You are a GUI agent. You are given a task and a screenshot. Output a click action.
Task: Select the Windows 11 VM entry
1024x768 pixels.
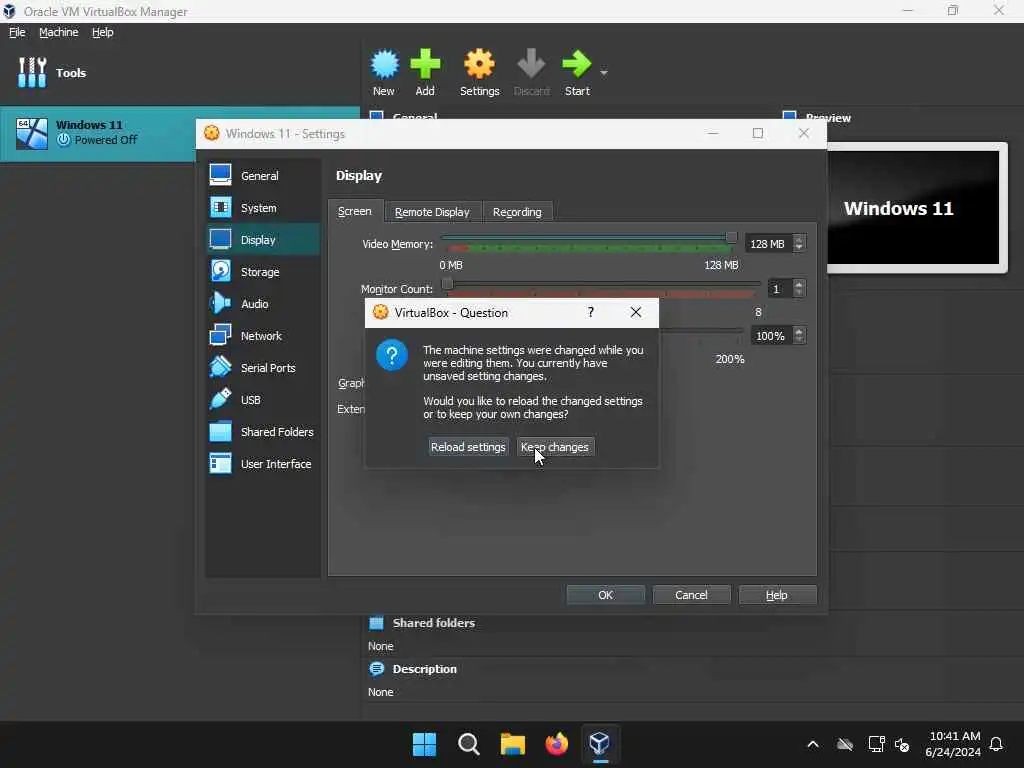[180, 133]
